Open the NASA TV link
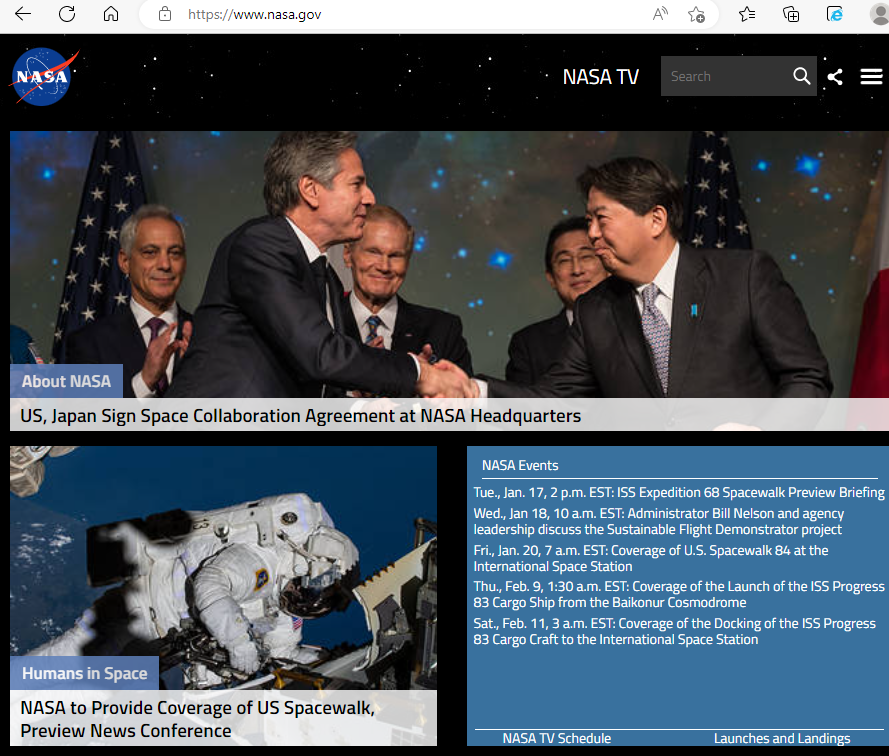889x756 pixels. (600, 77)
